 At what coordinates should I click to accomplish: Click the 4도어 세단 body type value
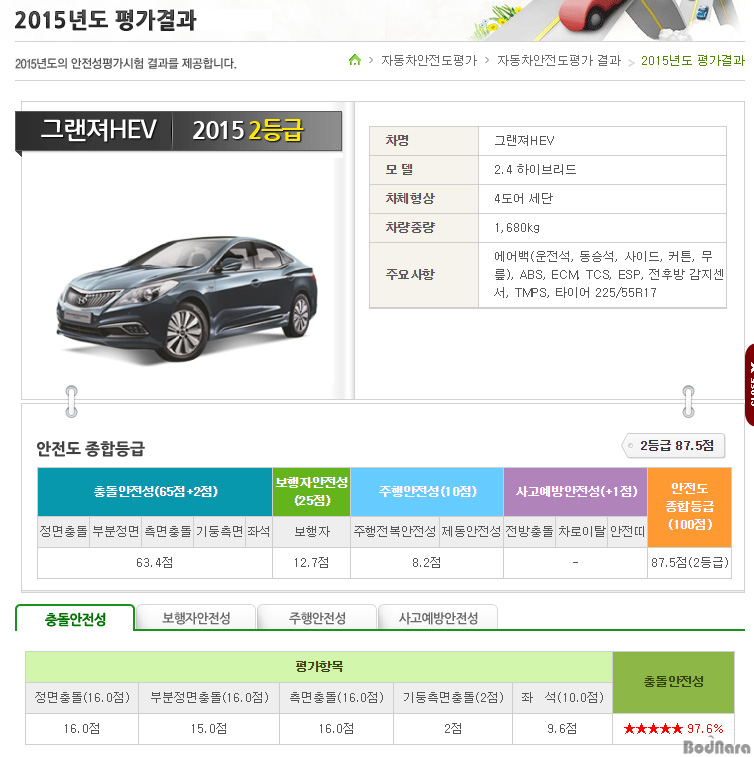pyautogui.click(x=523, y=198)
